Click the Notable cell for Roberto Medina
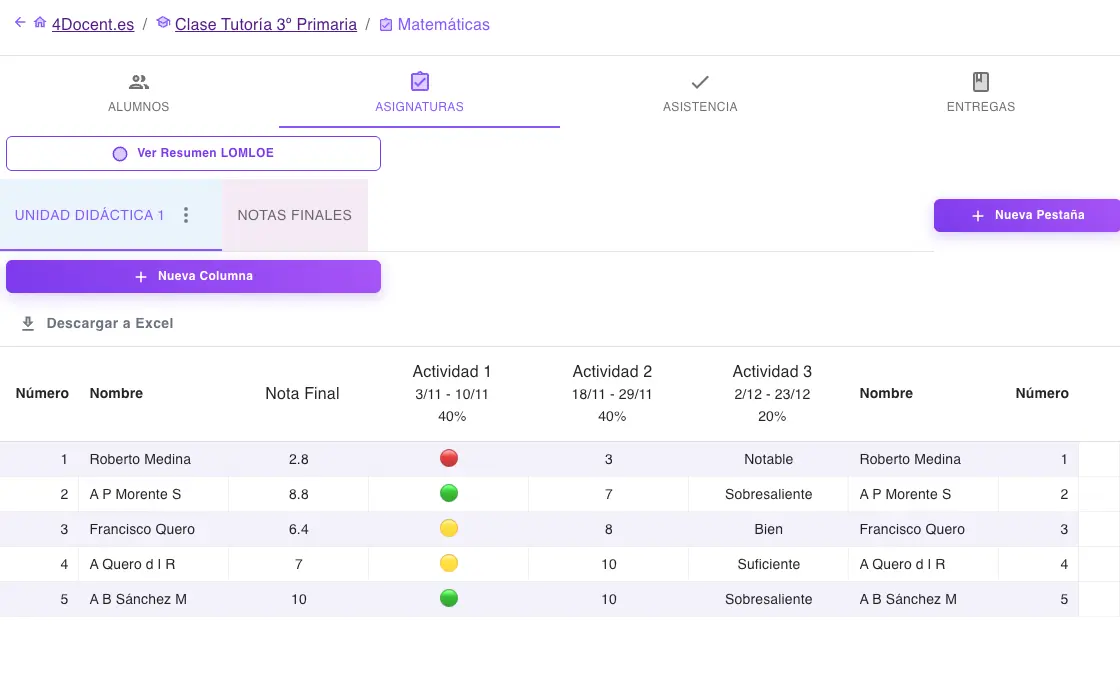This screenshot has width=1120, height=692. click(769, 459)
